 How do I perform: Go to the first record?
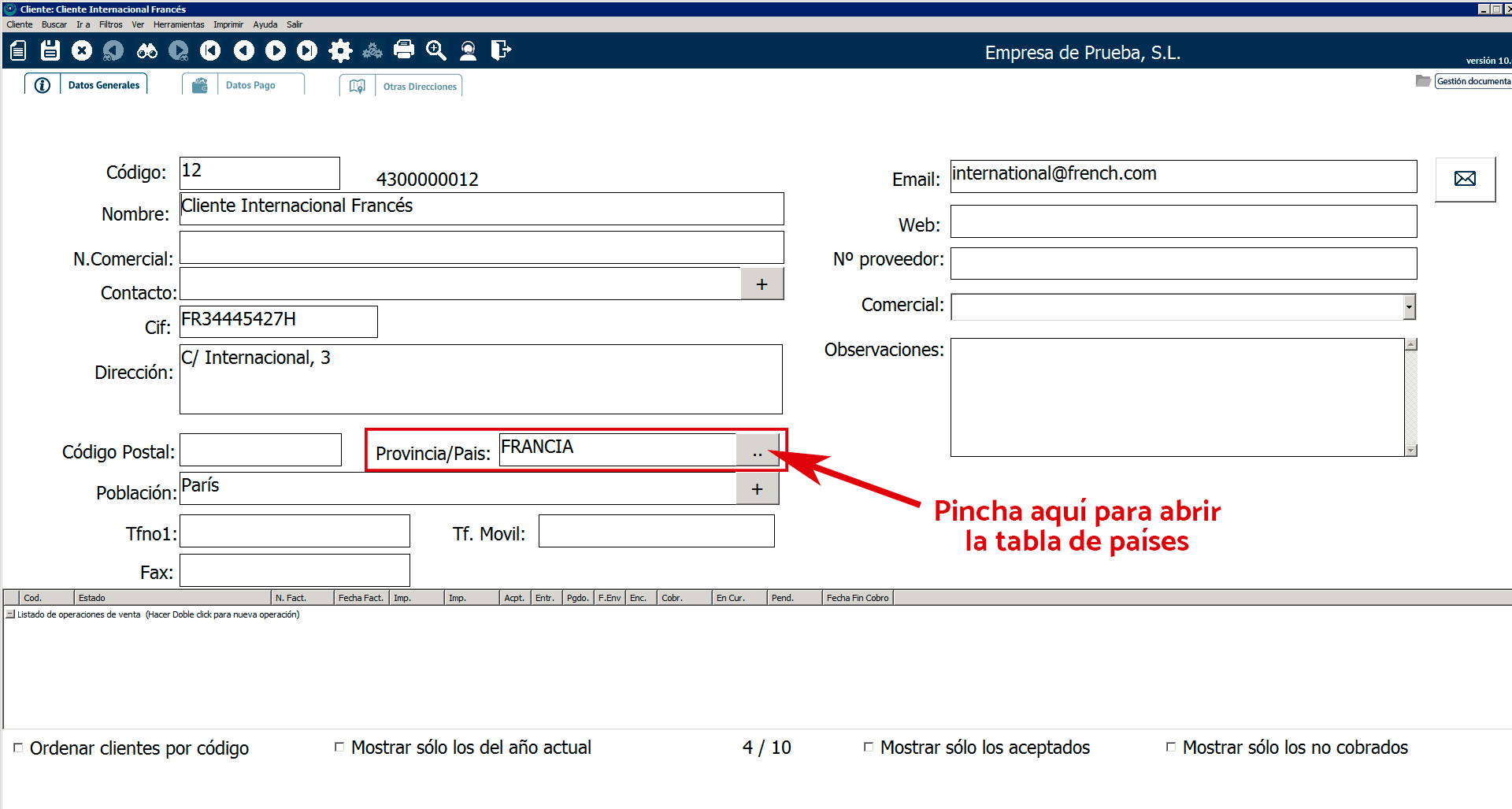click(210, 51)
